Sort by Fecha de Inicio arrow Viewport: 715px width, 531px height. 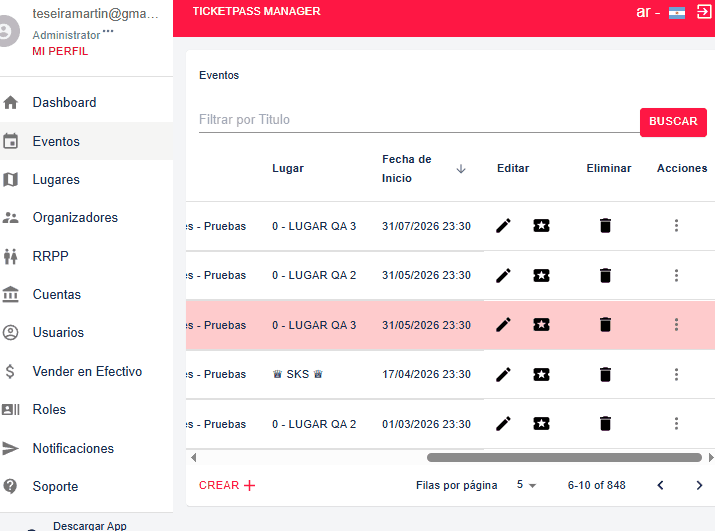click(461, 169)
